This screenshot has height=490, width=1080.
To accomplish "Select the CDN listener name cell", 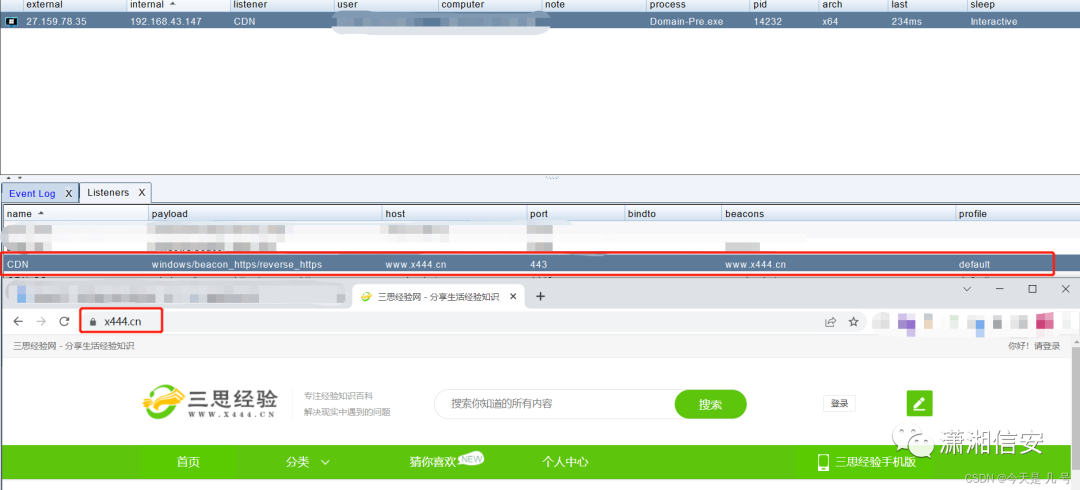I will 18,264.
